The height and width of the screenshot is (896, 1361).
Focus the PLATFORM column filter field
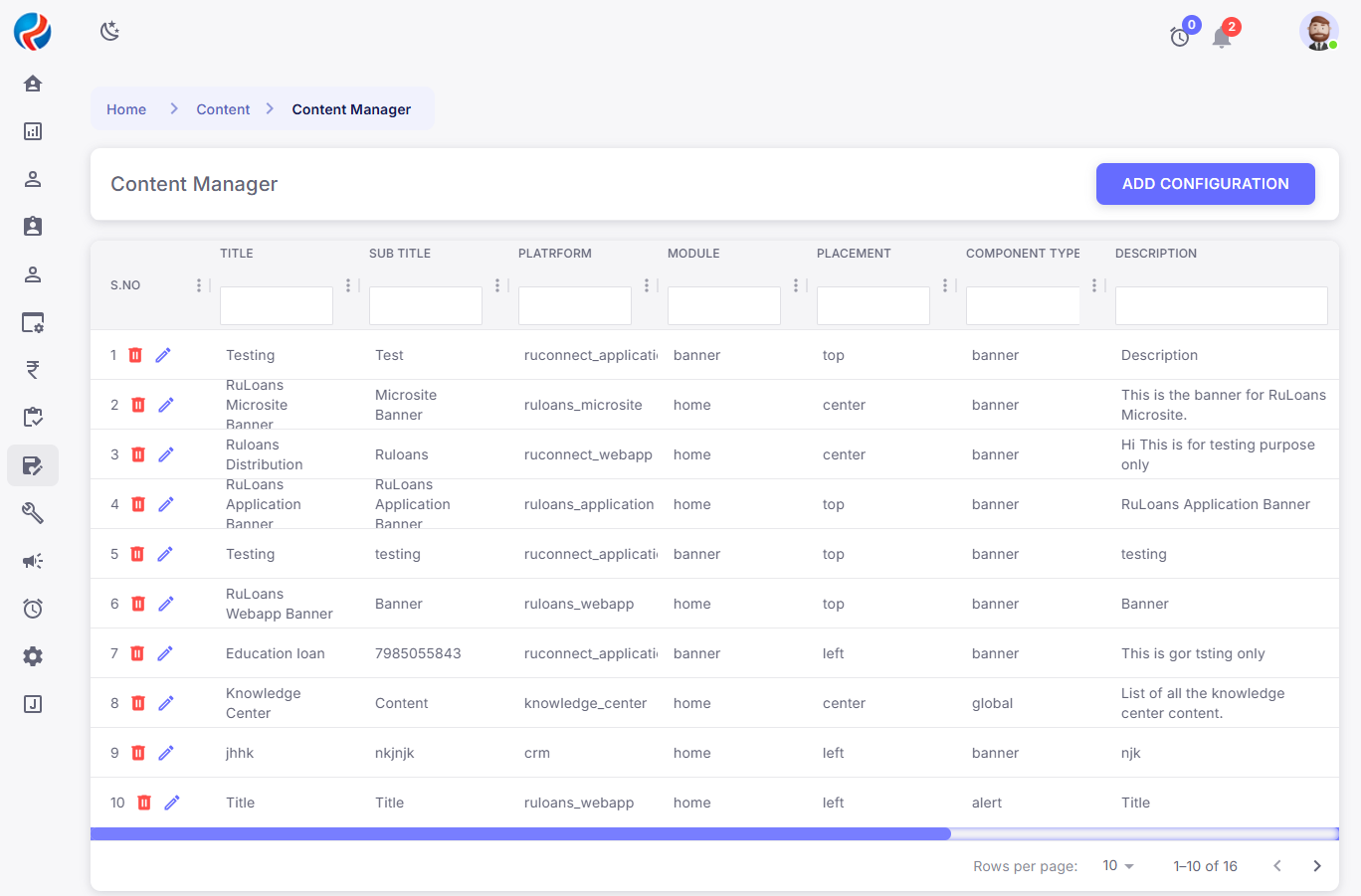pyautogui.click(x=575, y=305)
